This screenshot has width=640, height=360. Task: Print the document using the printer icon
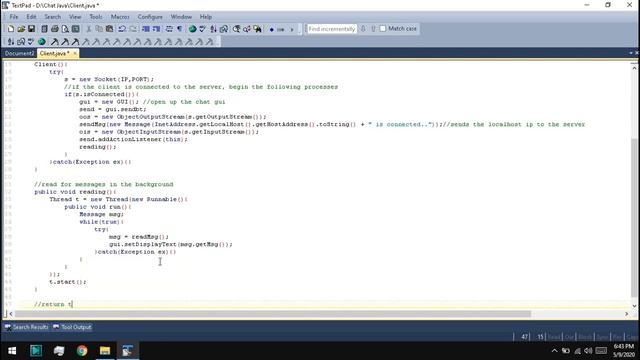coord(55,29)
